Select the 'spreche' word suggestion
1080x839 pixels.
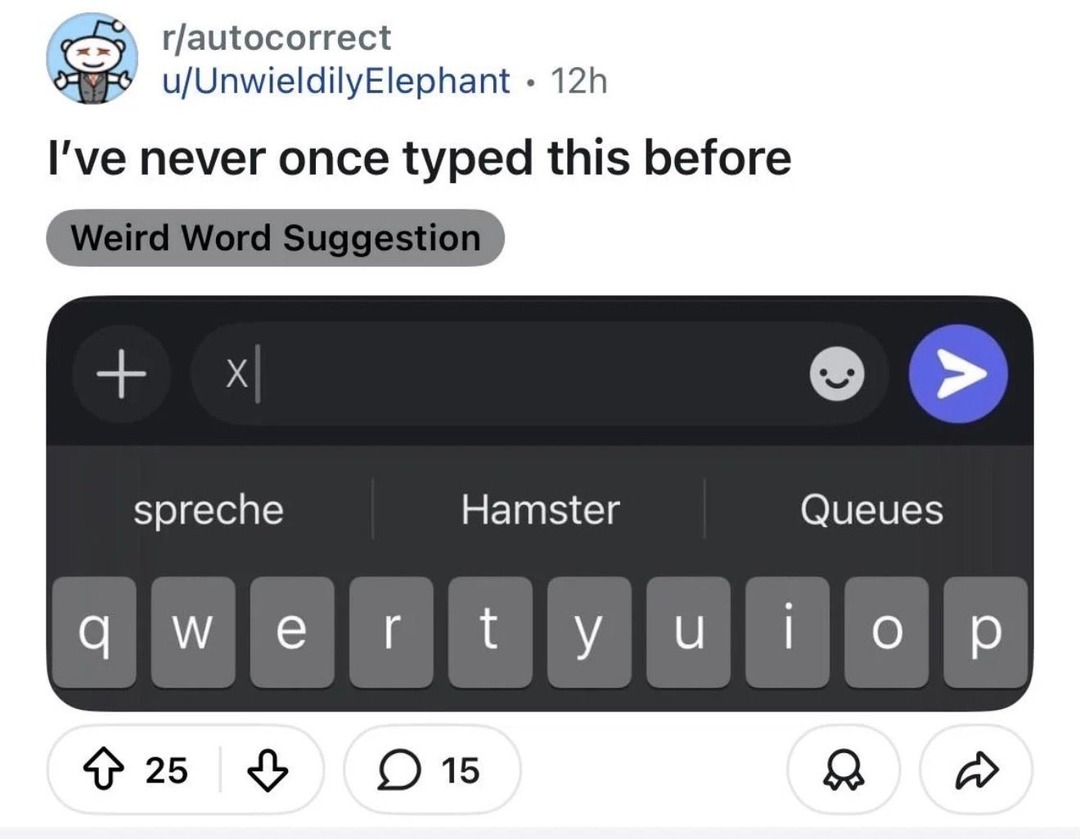[208, 510]
